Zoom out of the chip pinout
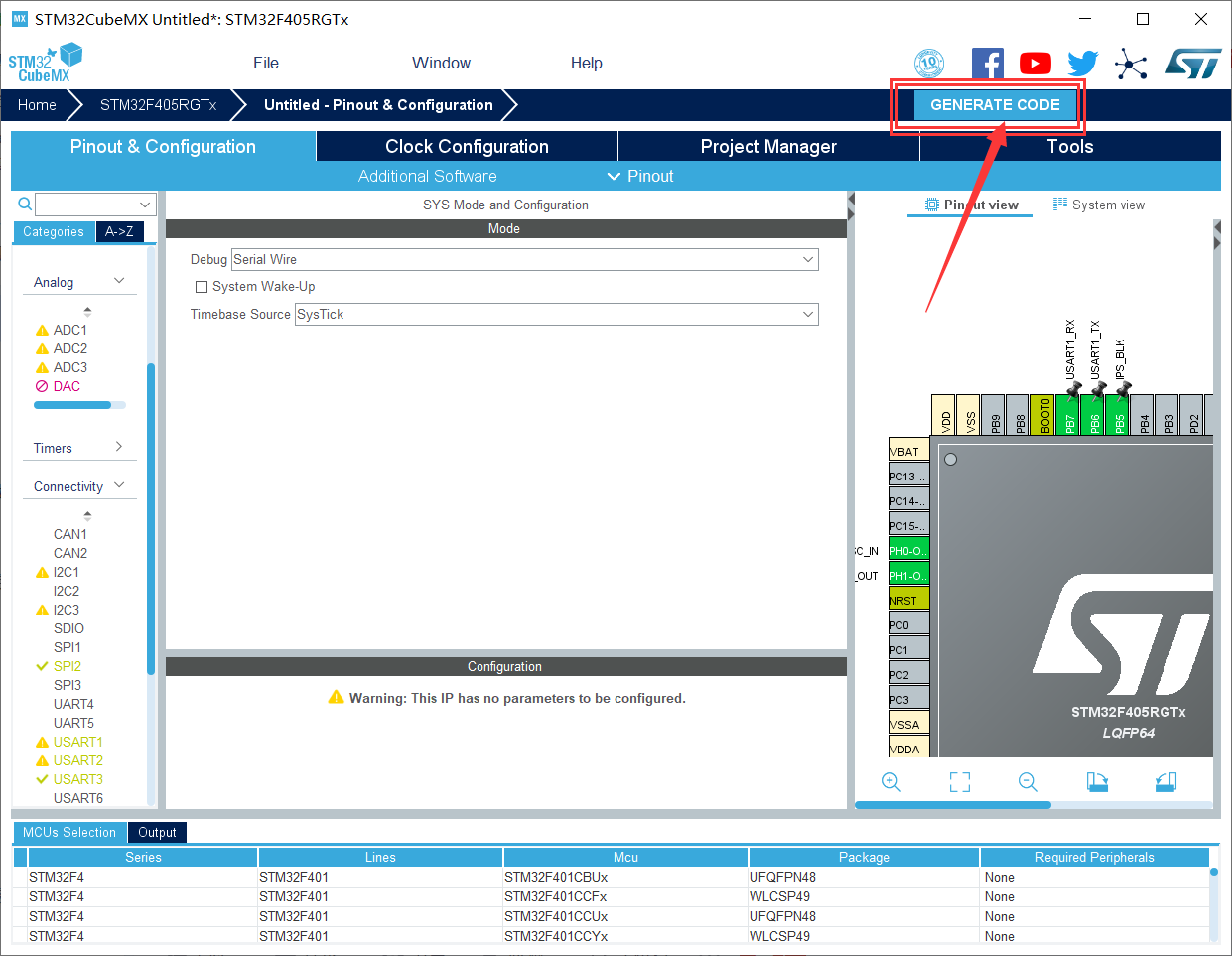Screen dimensions: 1232x956 [1028, 782]
